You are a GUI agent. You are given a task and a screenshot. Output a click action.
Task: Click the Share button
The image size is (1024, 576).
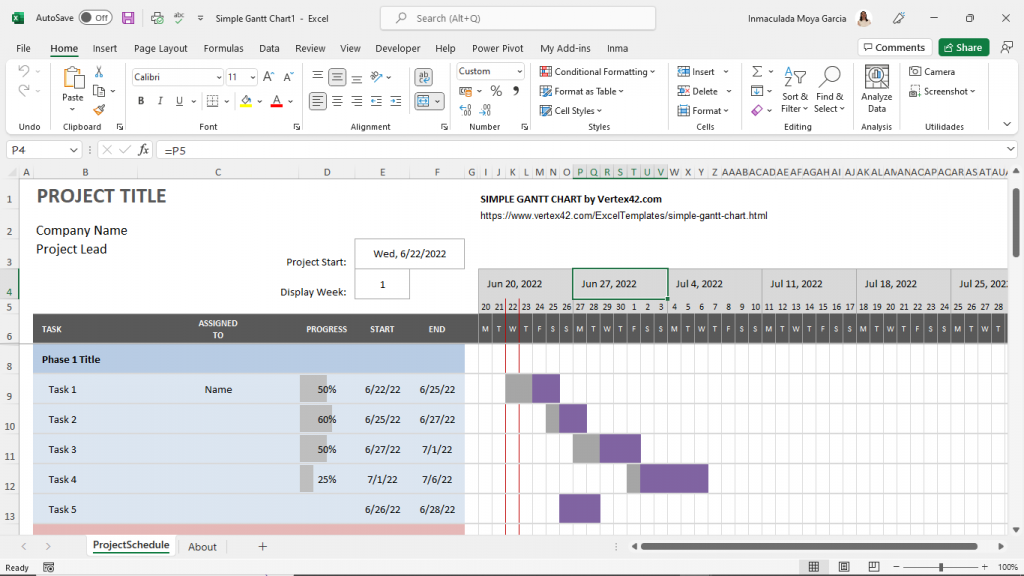(963, 47)
